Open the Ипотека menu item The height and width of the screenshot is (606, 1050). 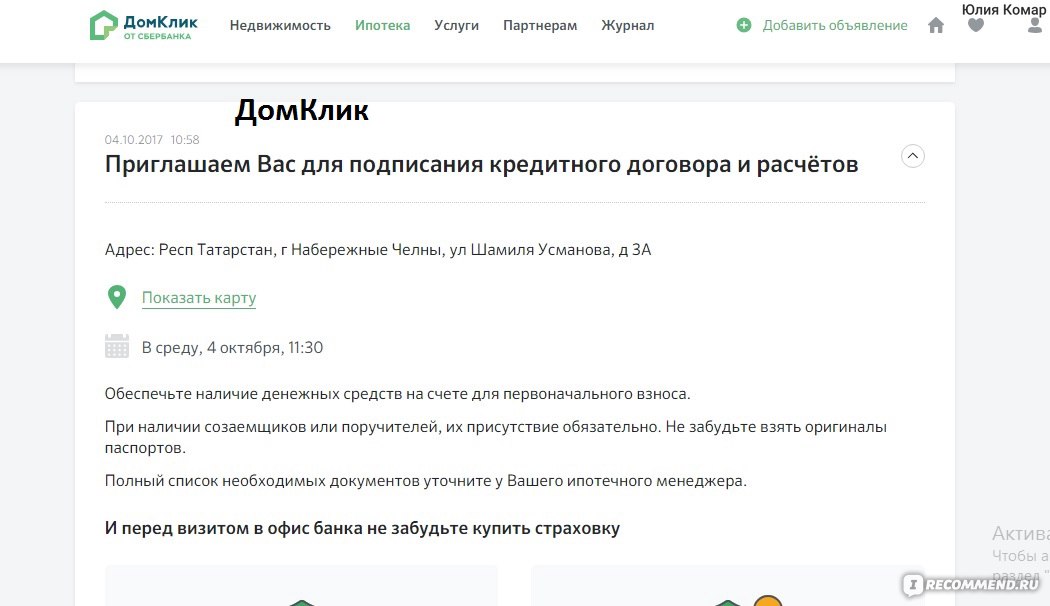382,25
